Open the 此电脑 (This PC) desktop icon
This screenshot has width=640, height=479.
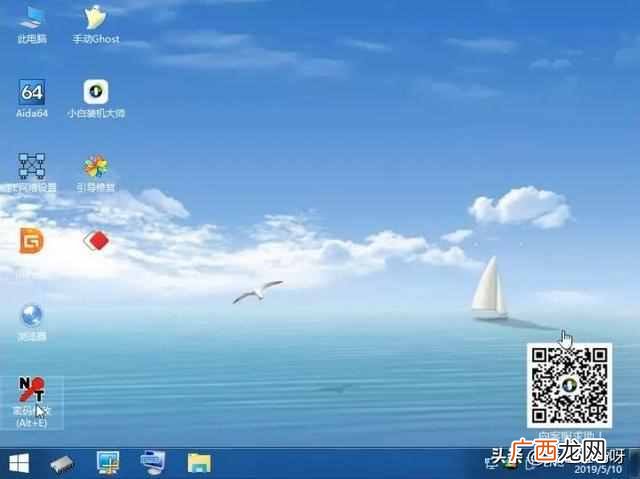32,25
